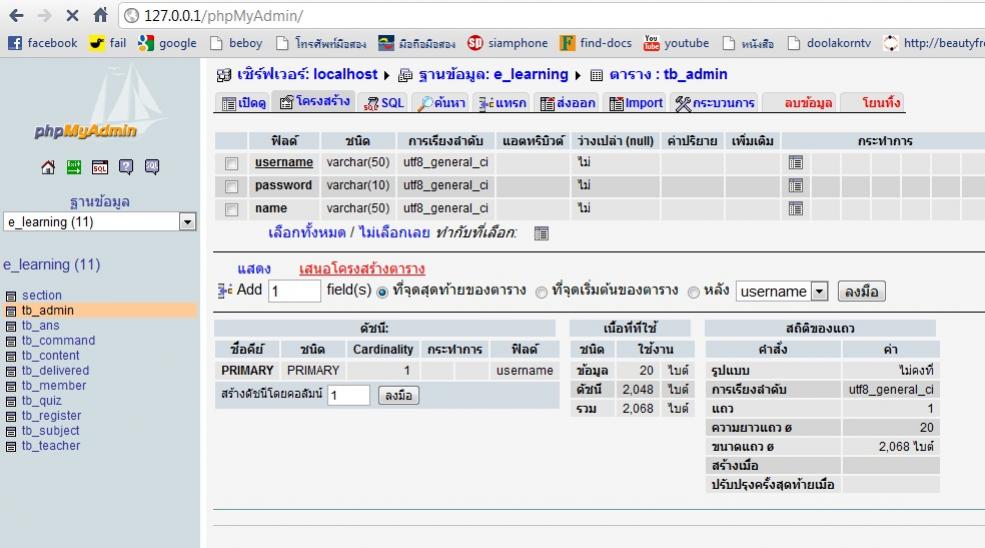Click the select all link
985x548 pixels.
tap(307, 233)
